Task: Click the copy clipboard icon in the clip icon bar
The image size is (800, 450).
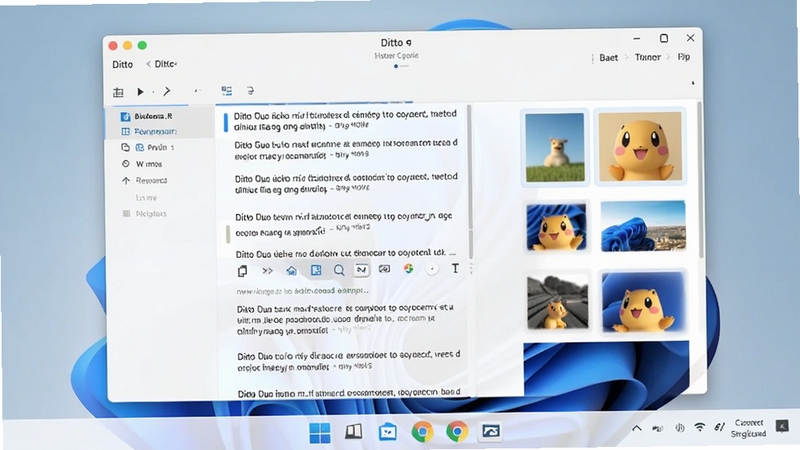Action: click(242, 271)
